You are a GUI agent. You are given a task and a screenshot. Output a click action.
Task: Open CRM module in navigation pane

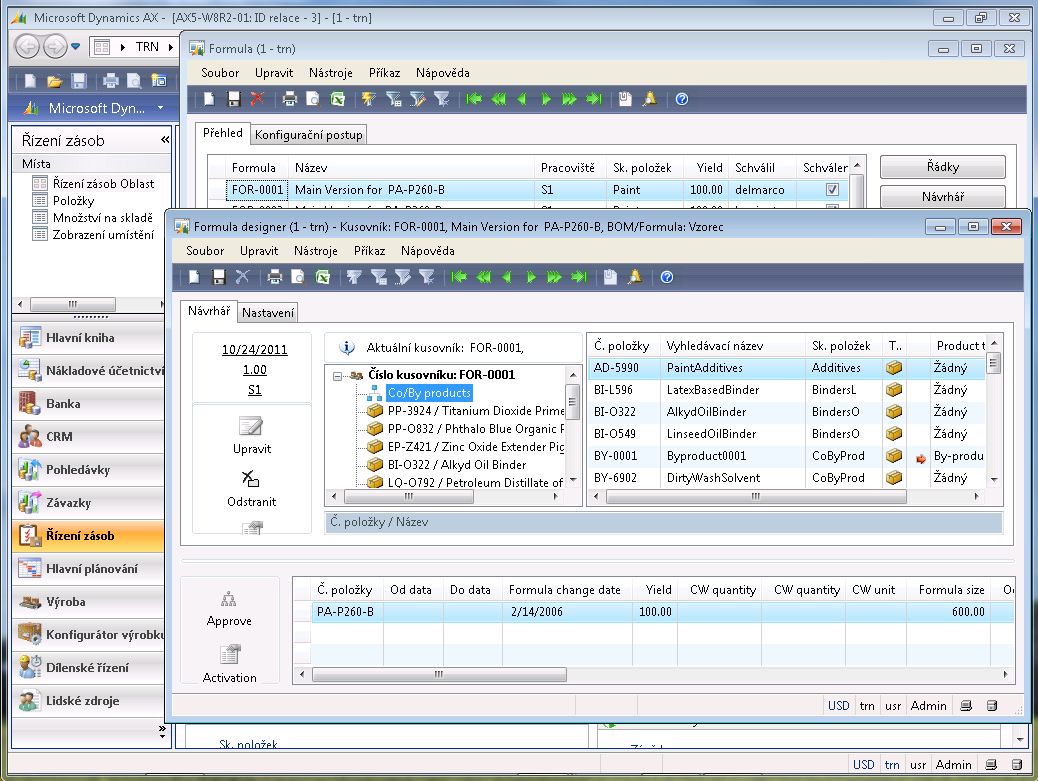pos(88,437)
